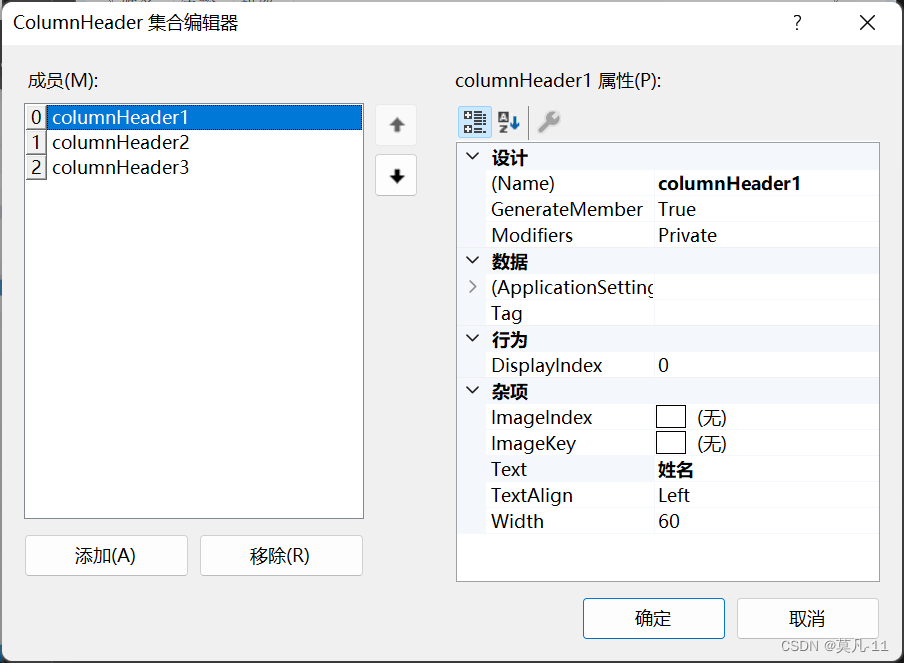Click the ImageIndex swatch box
Viewport: 904px width, 663px height.
pos(671,417)
